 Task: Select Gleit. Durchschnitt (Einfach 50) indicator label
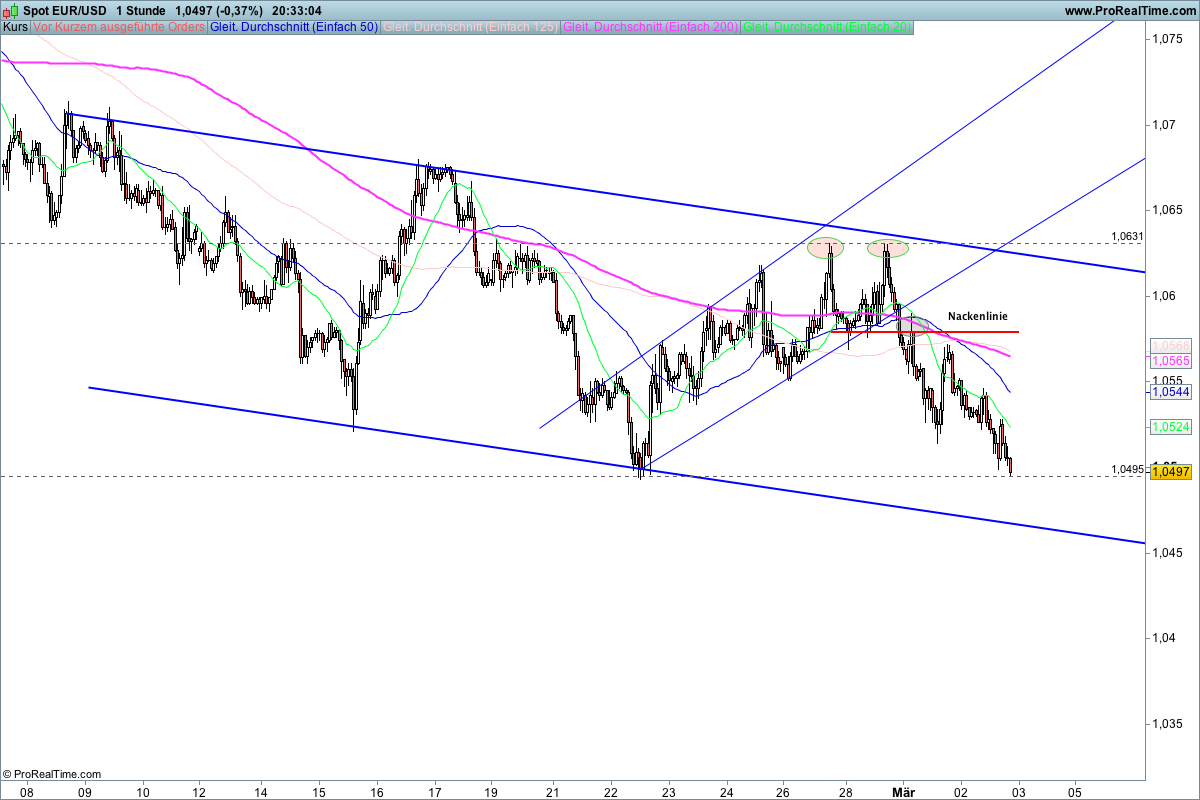click(295, 27)
